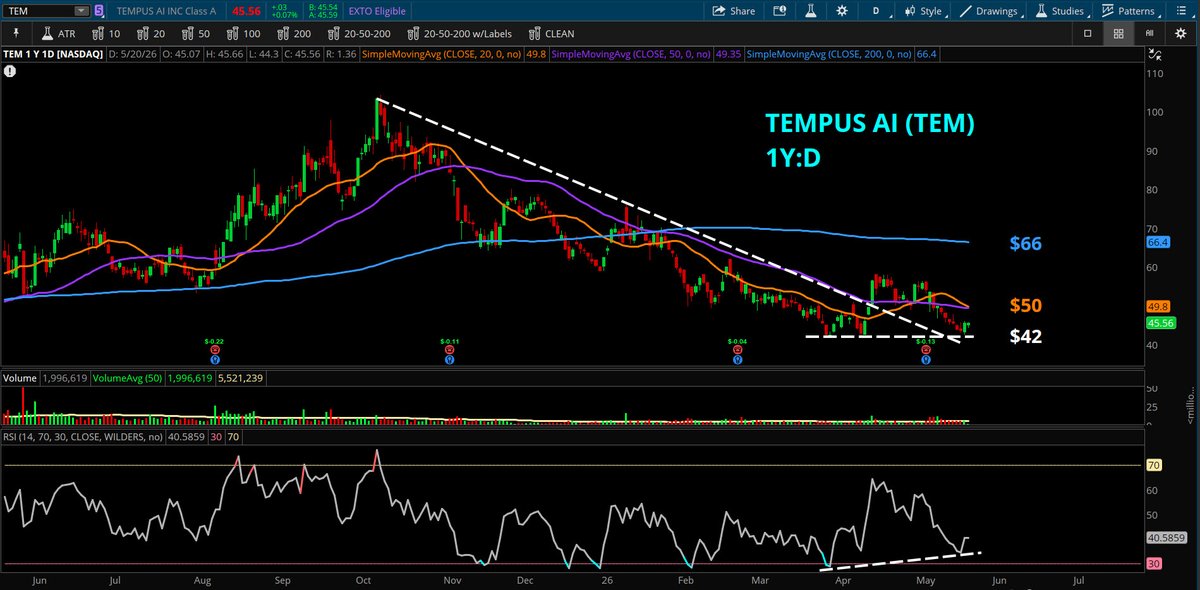Screen dimensions: 1200x590
Task: Click the February $-0.04 earnings marker
Action: (736, 351)
